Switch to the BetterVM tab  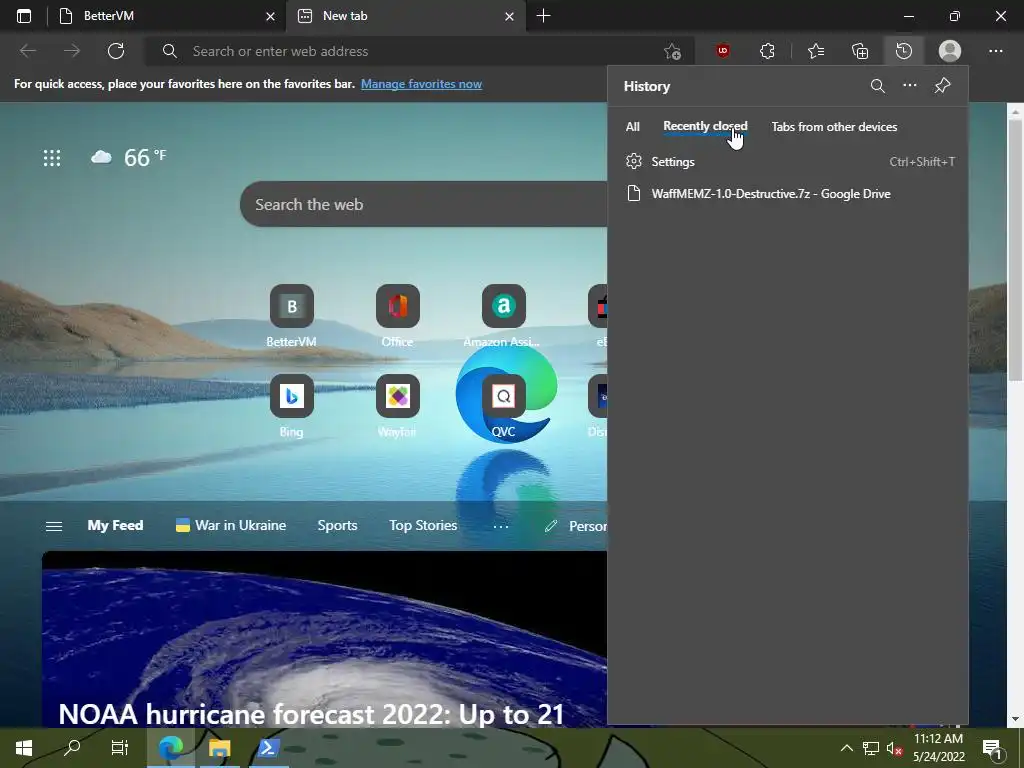click(167, 16)
